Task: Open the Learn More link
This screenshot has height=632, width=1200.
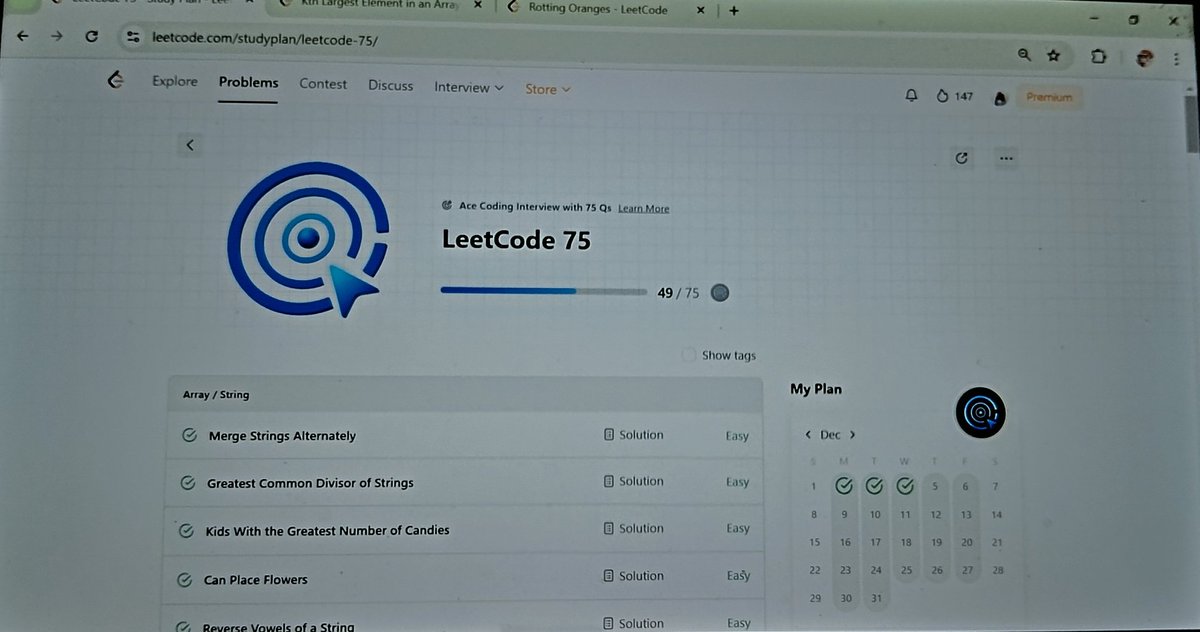Action: click(644, 208)
